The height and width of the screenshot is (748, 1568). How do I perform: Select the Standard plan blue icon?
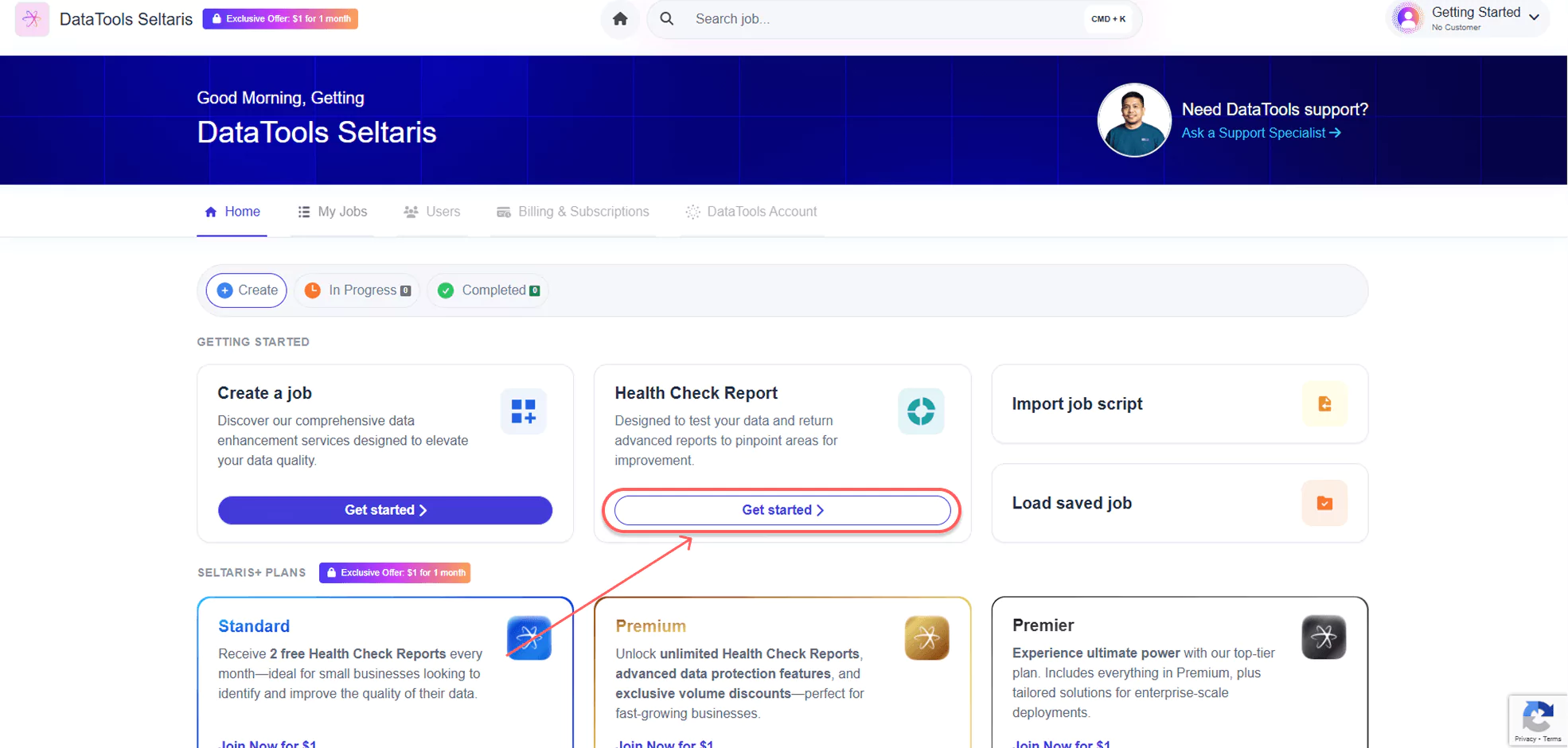tap(529, 637)
